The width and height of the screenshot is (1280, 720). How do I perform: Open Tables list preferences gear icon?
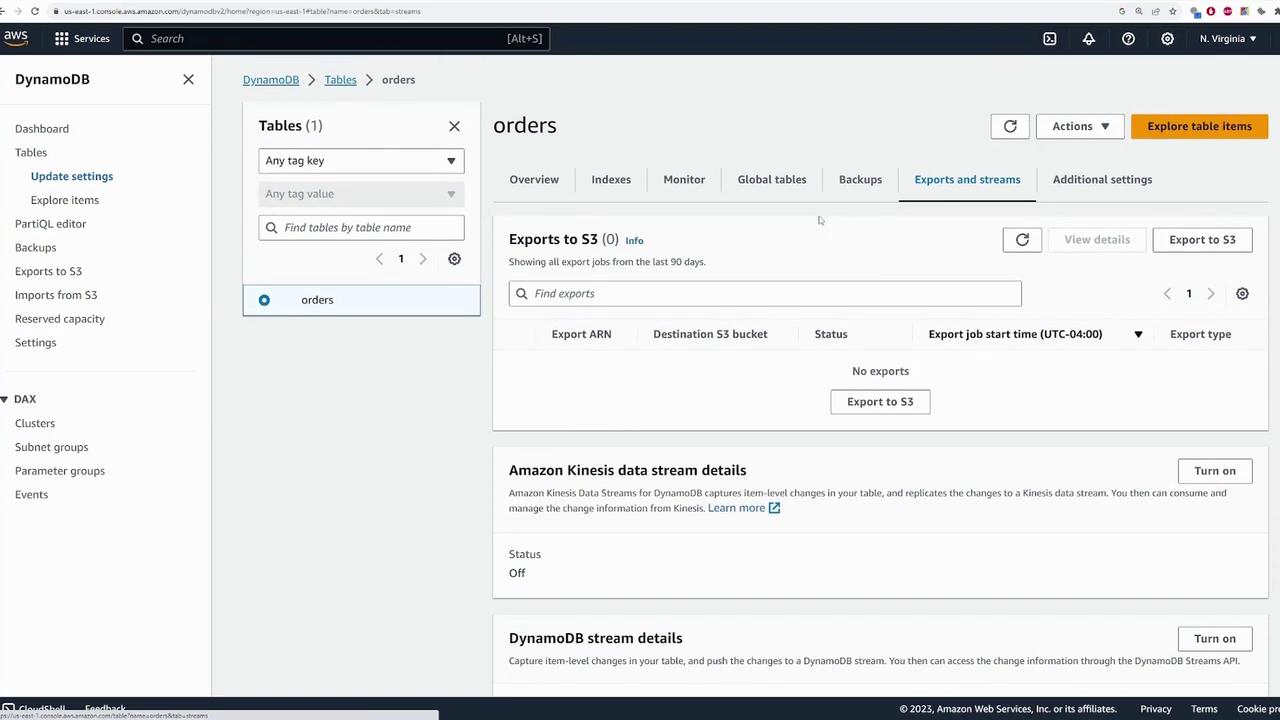[x=454, y=259]
